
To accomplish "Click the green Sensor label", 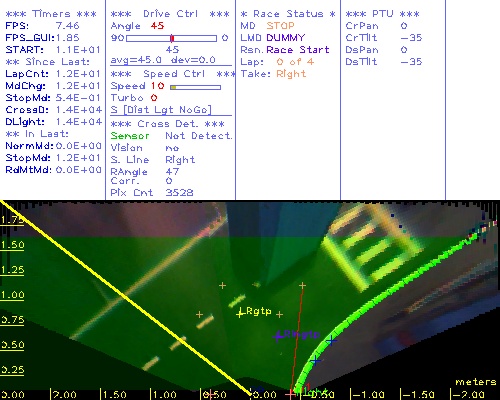I will pyautogui.click(x=130, y=136).
